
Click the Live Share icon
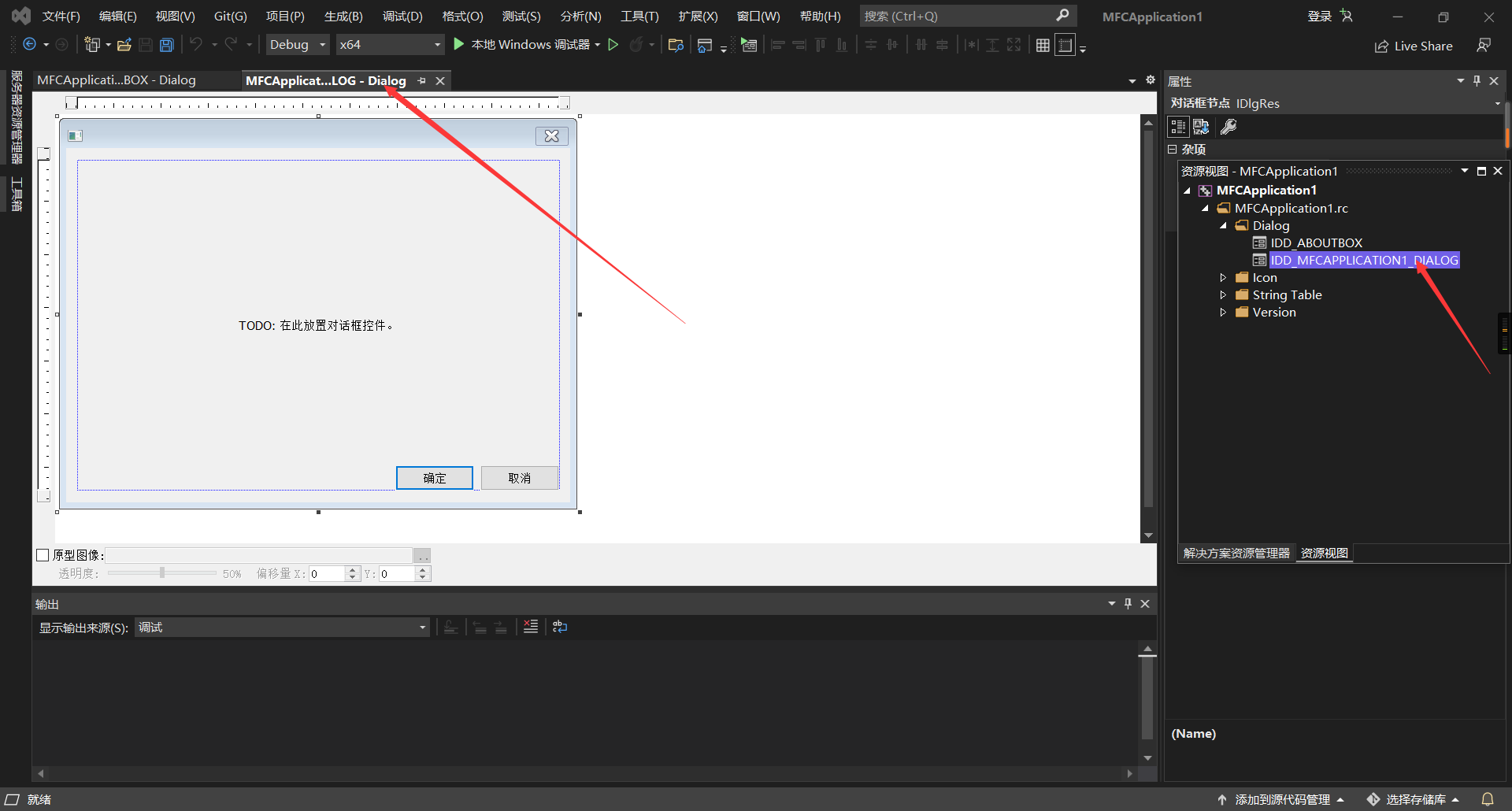click(x=1382, y=46)
